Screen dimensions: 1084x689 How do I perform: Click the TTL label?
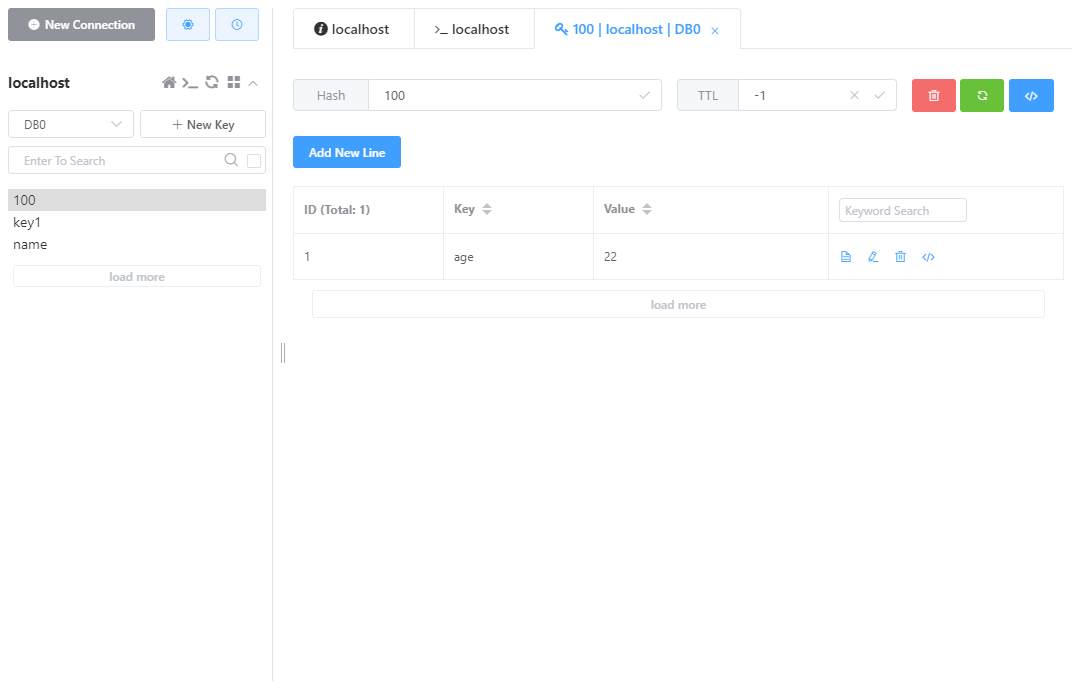[708, 95]
